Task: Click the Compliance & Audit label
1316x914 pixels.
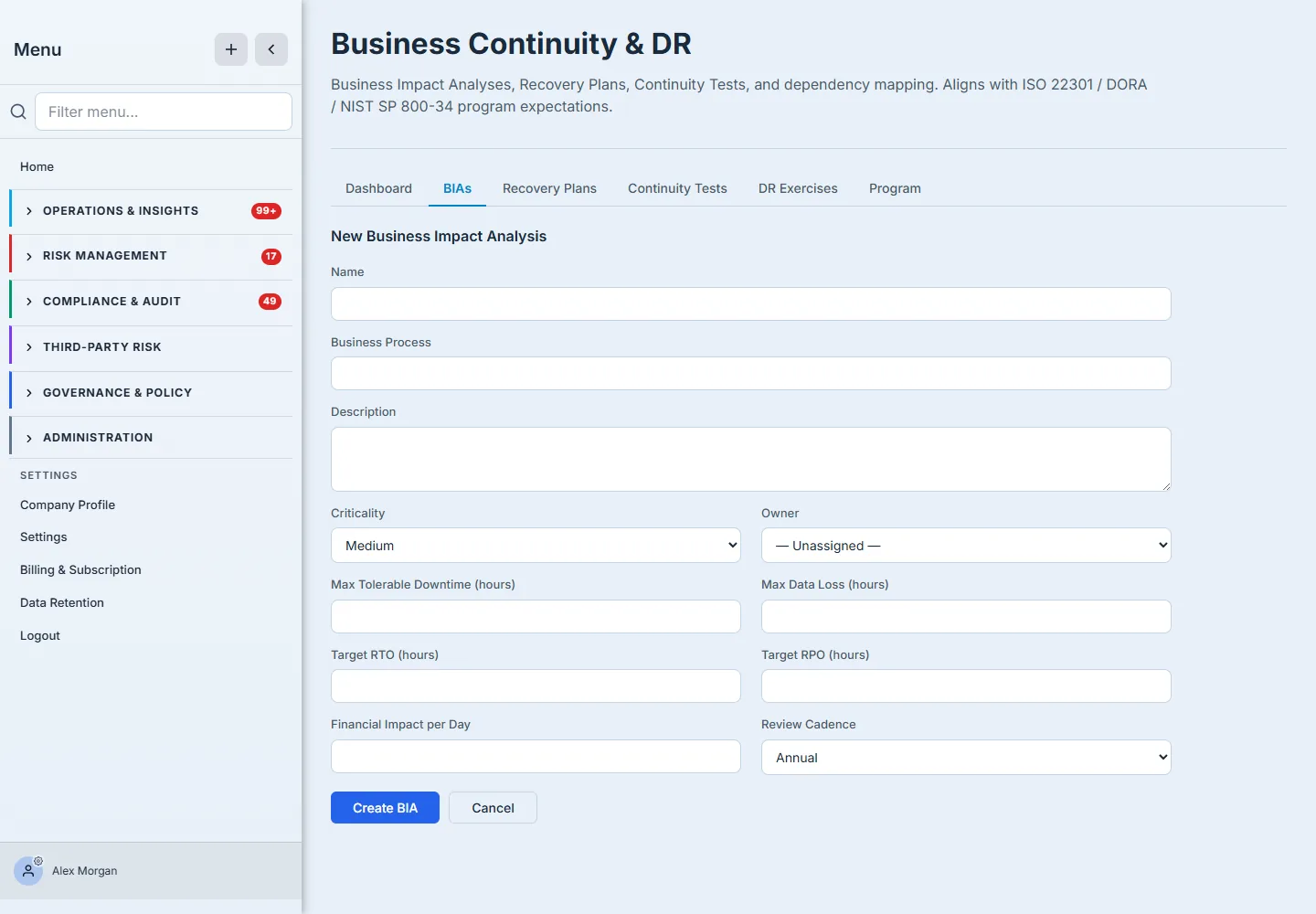Action: coord(111,302)
